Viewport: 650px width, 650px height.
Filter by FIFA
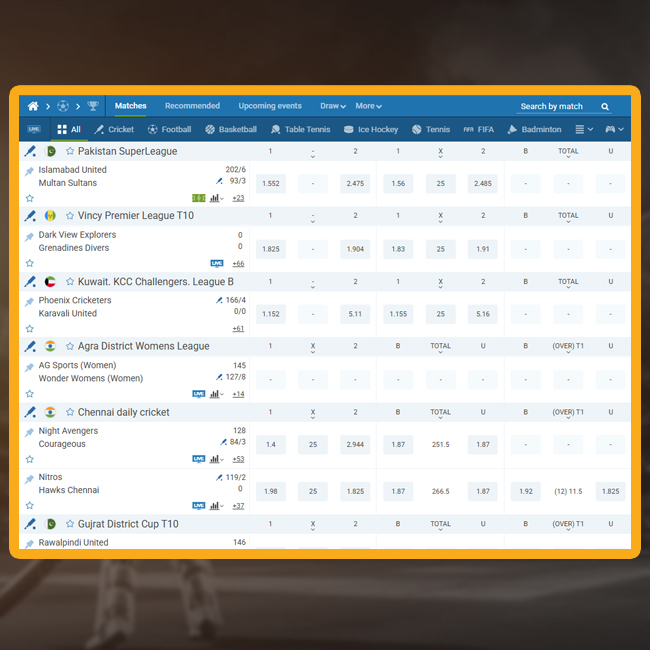479,129
